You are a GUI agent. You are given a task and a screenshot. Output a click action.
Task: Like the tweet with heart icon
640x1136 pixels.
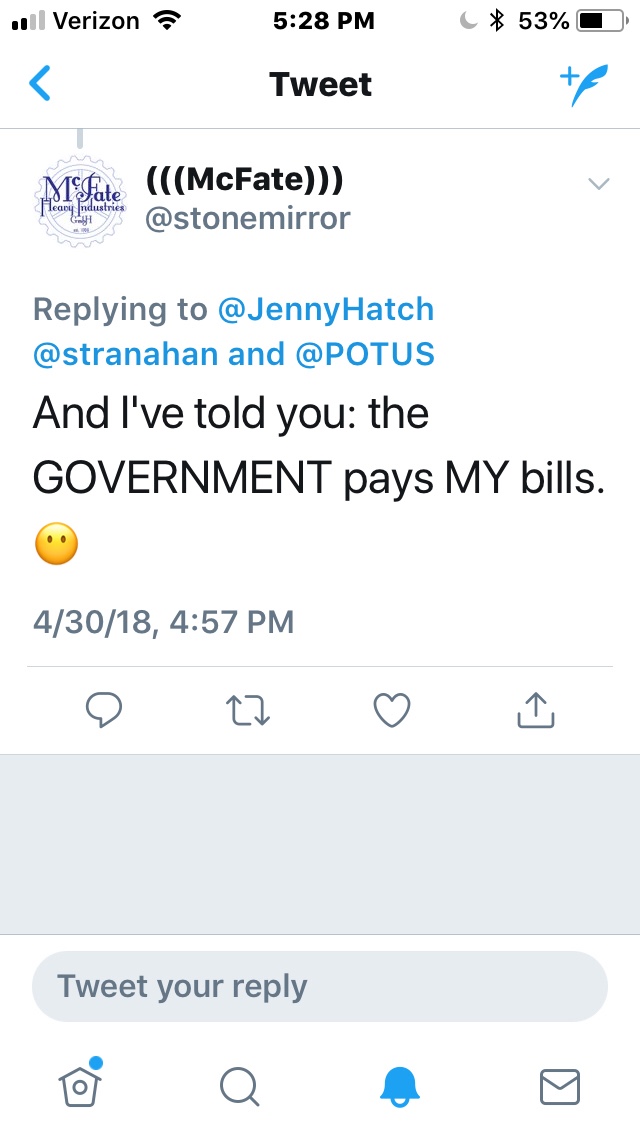[392, 709]
